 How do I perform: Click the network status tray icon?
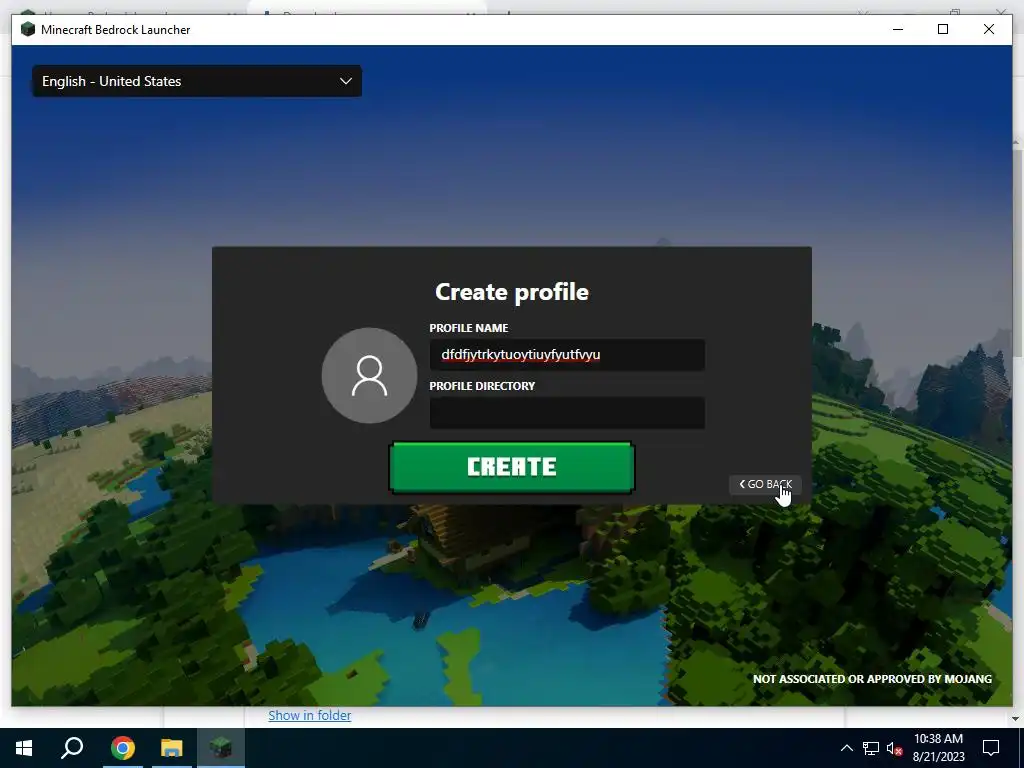tap(871, 748)
